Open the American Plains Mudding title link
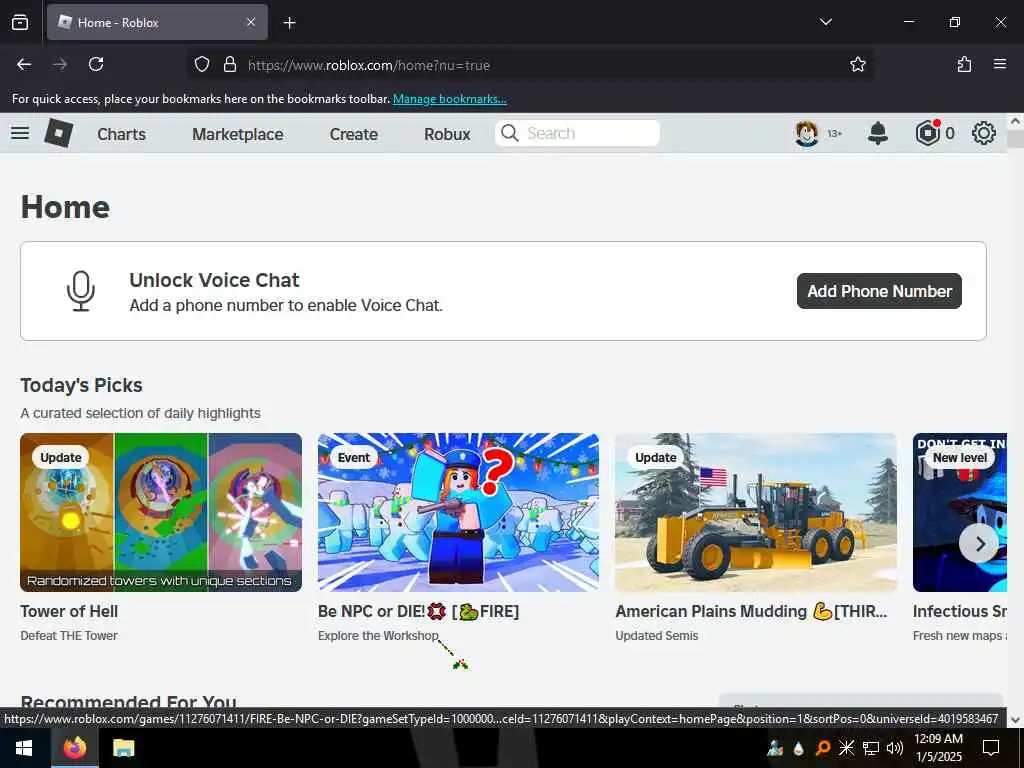 point(751,611)
